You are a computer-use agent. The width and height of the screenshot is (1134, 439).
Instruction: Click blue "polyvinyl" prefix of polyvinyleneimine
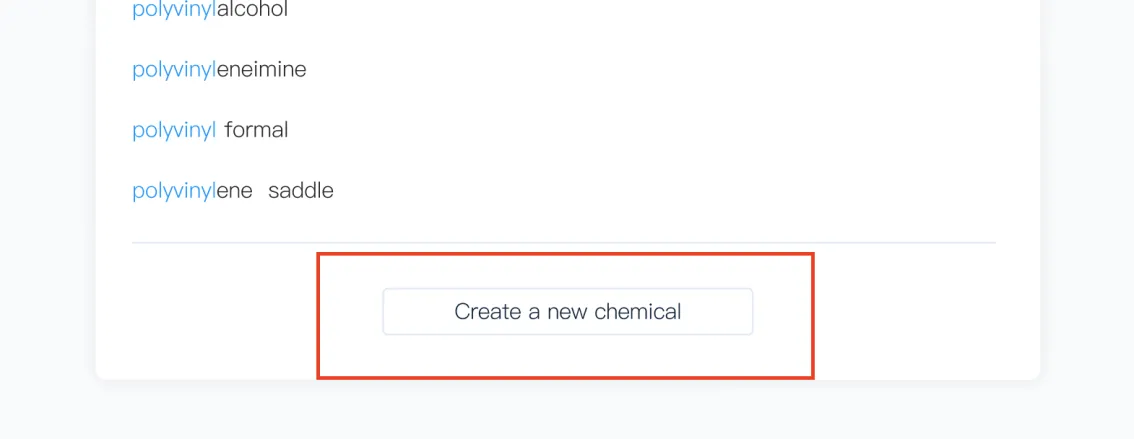pos(174,70)
